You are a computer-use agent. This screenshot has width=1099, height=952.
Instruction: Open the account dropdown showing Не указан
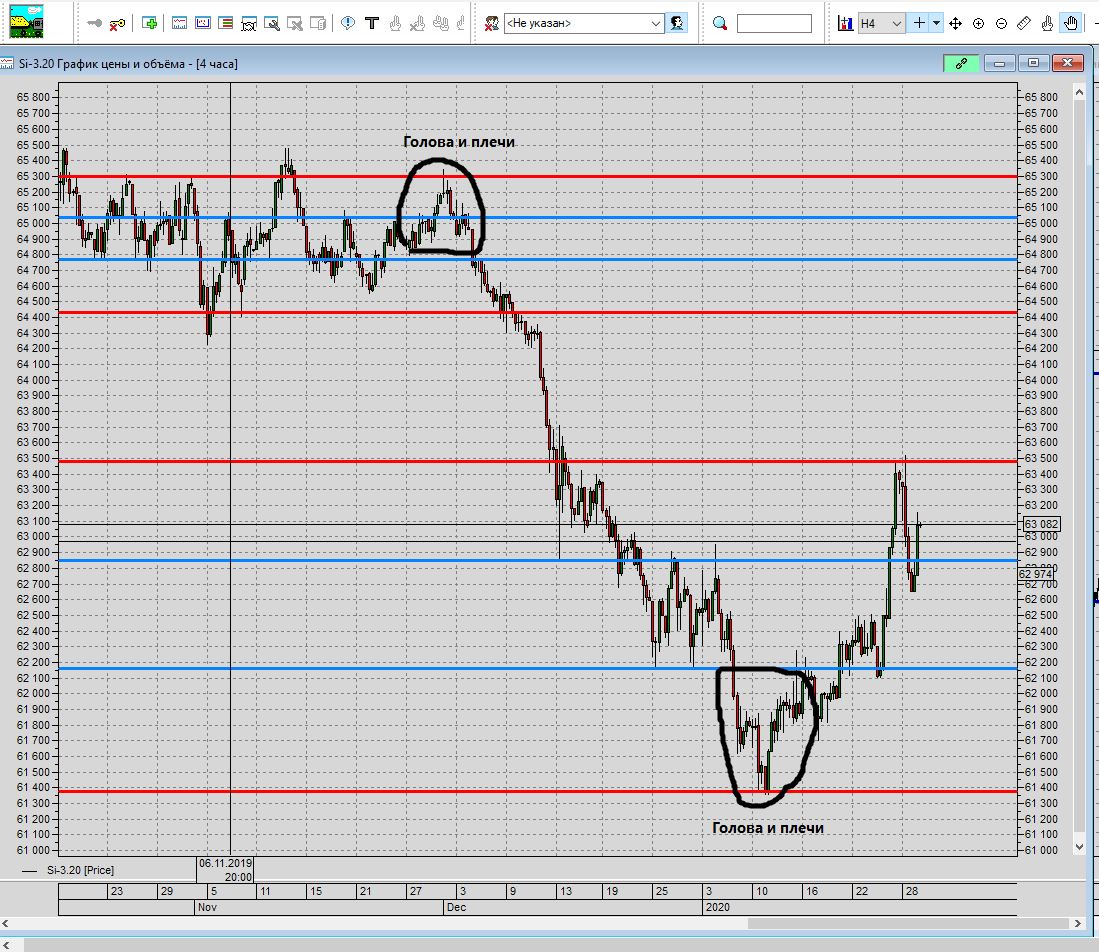pyautogui.click(x=584, y=23)
